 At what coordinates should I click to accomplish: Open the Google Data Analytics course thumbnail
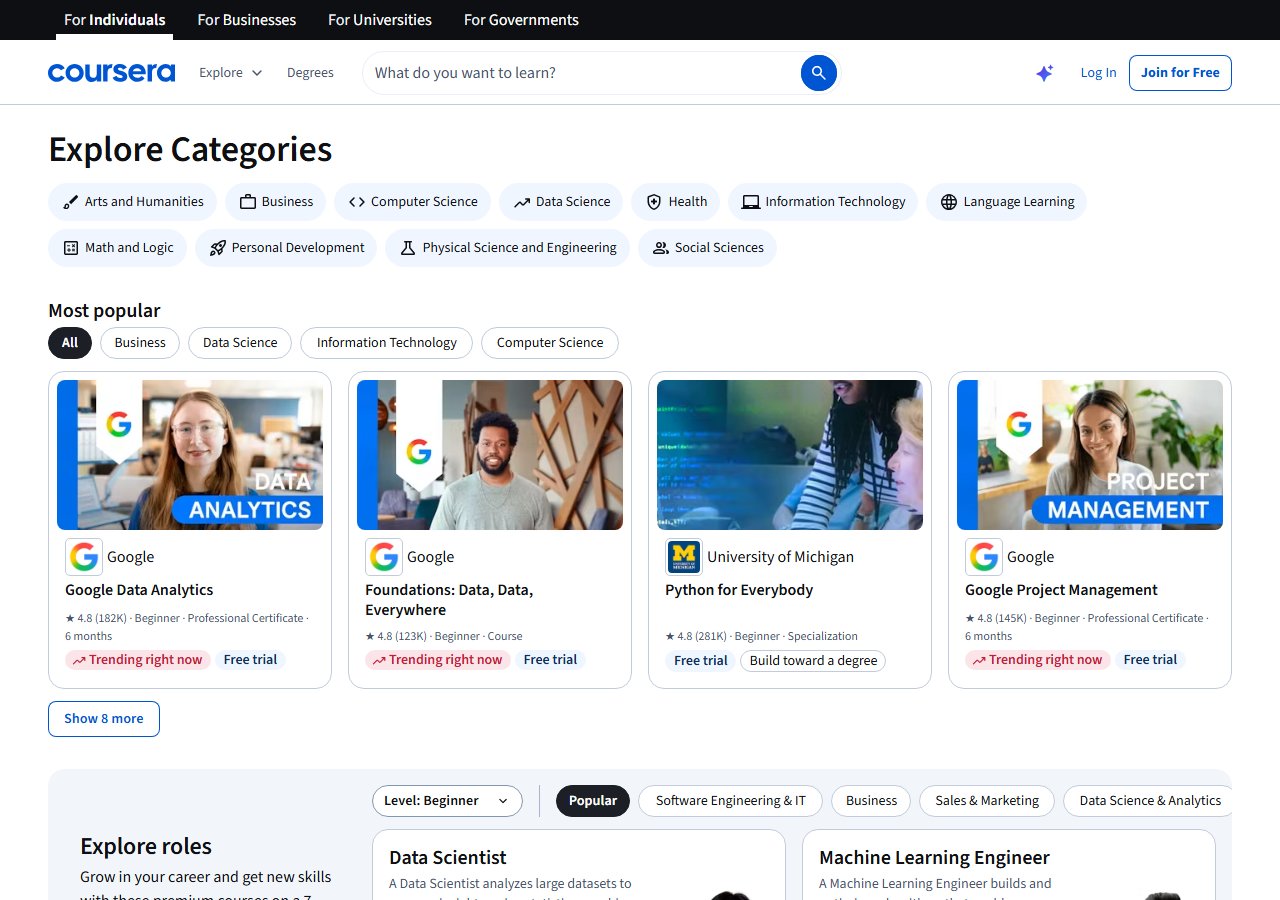(190, 455)
